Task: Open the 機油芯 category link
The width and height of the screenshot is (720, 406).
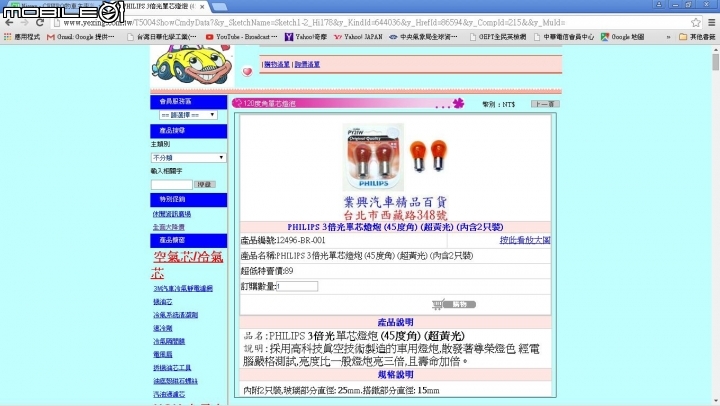Action: tap(163, 302)
